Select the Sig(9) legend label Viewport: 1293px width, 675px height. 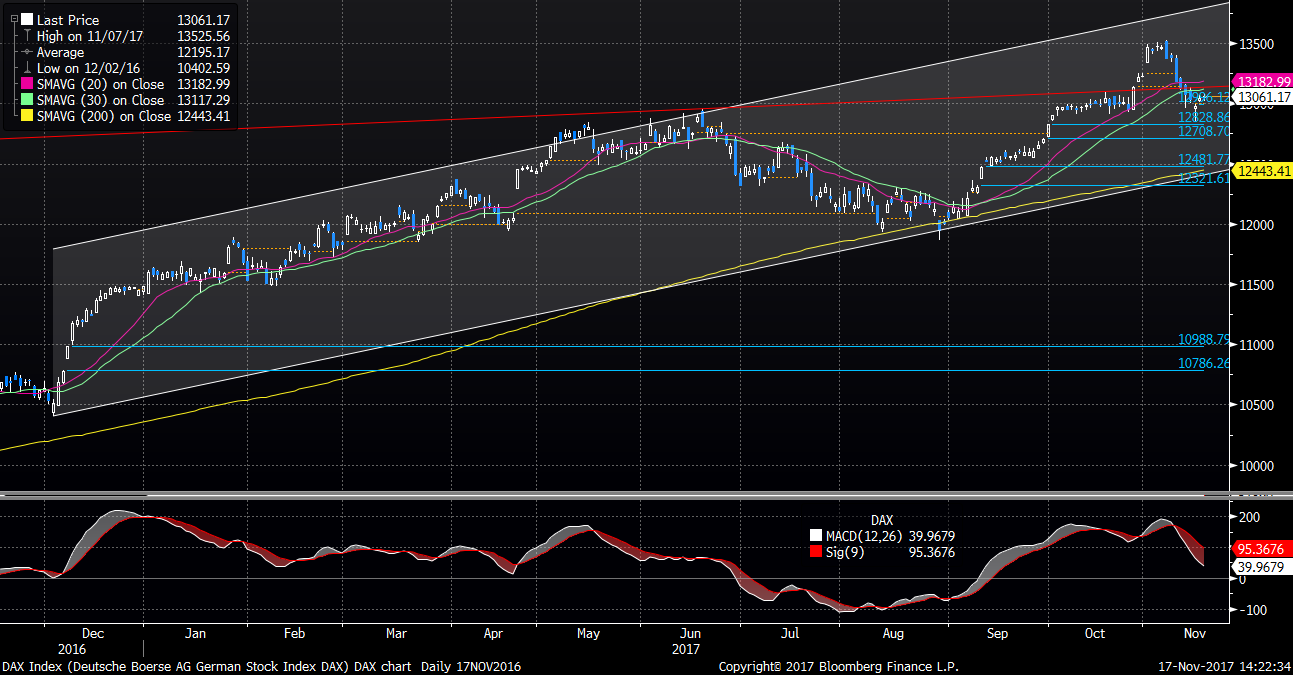(845, 552)
